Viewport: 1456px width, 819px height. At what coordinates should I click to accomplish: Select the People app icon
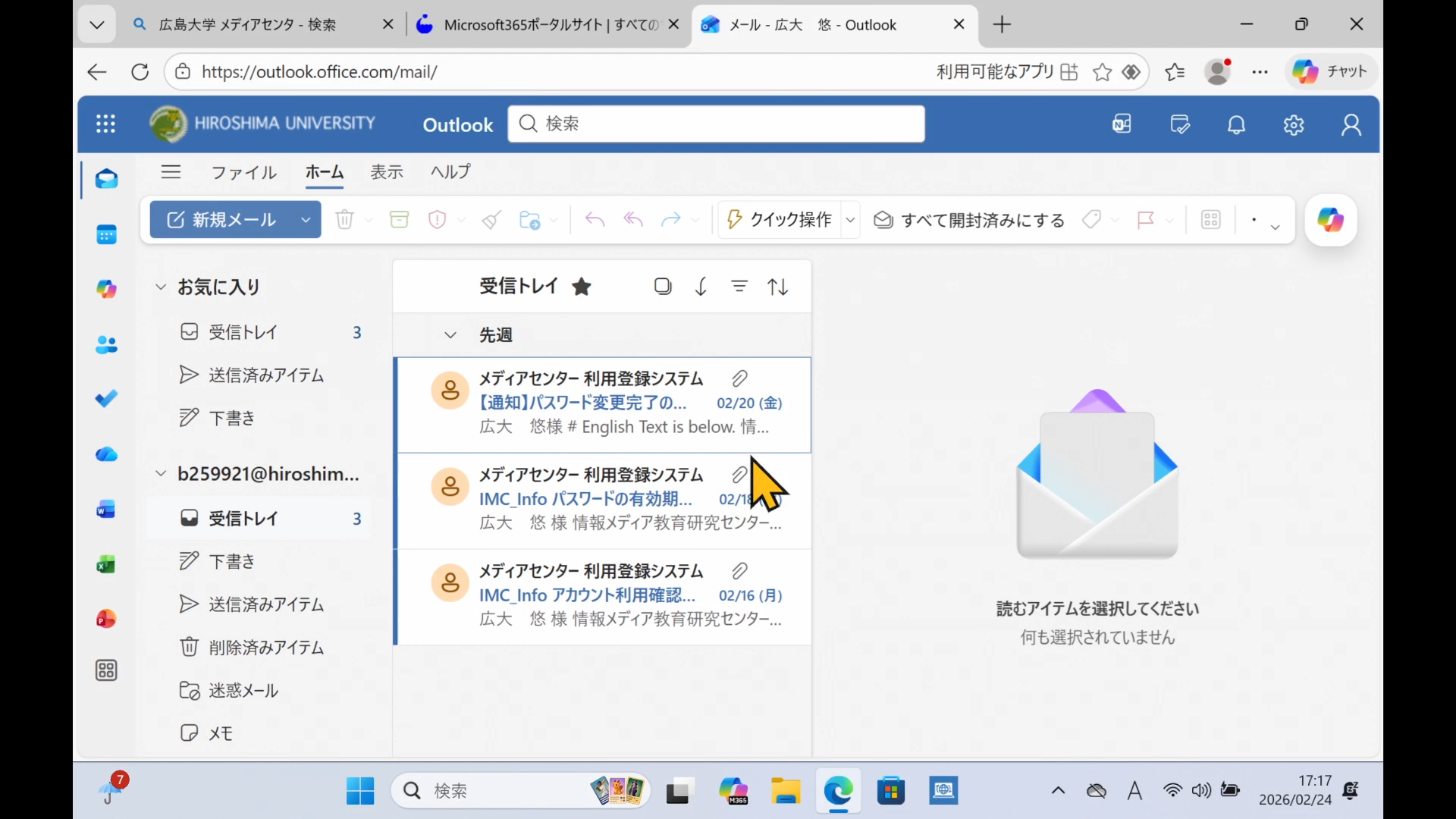click(107, 345)
